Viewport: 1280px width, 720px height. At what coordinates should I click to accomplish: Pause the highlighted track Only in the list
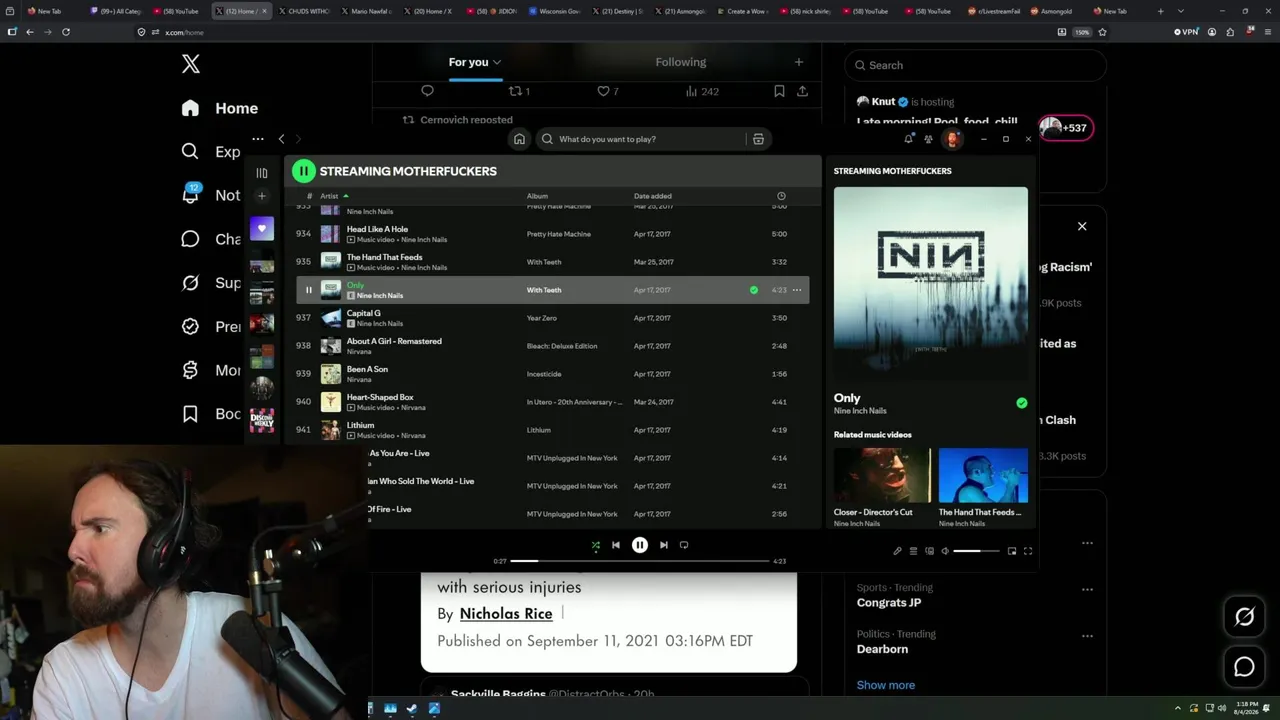tap(308, 290)
